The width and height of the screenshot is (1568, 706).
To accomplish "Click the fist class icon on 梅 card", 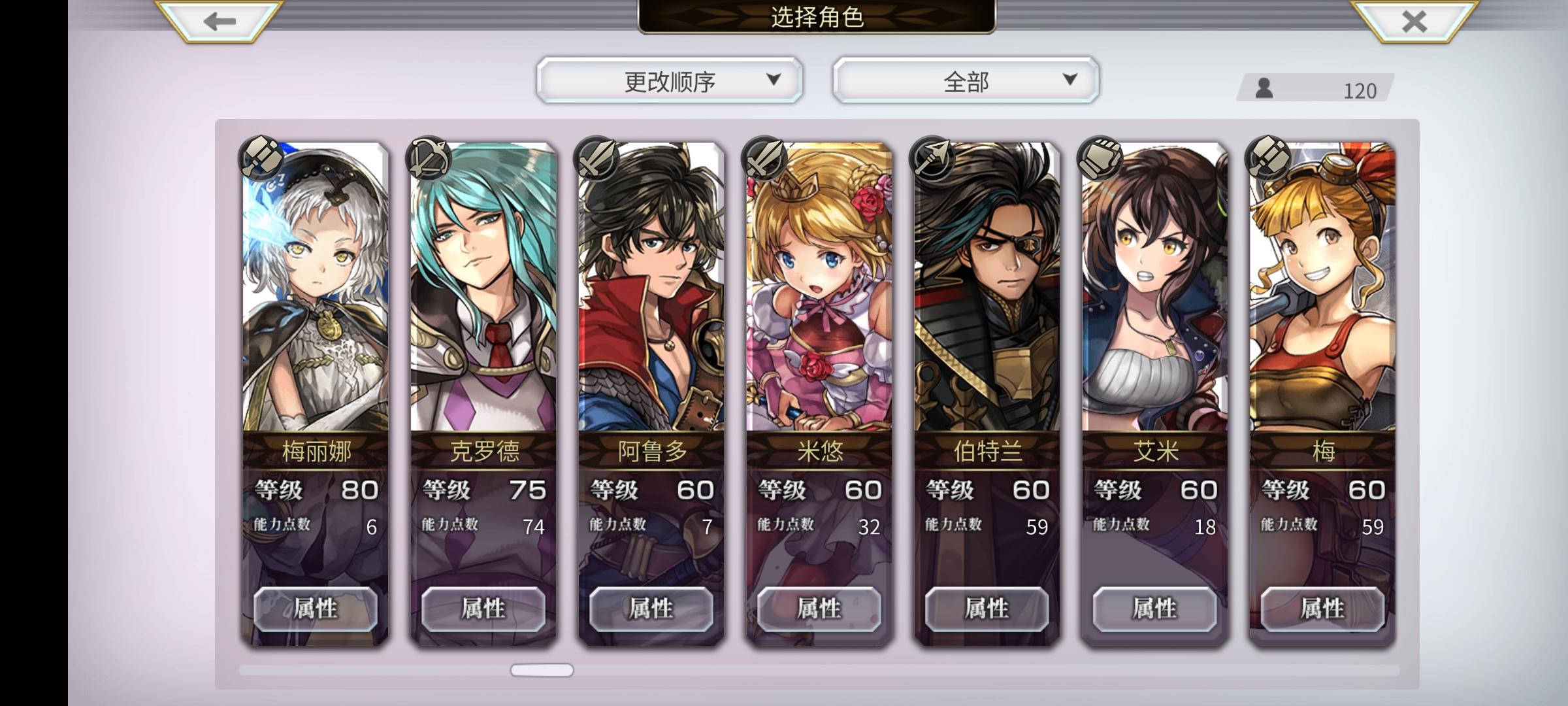I will coord(1268,158).
